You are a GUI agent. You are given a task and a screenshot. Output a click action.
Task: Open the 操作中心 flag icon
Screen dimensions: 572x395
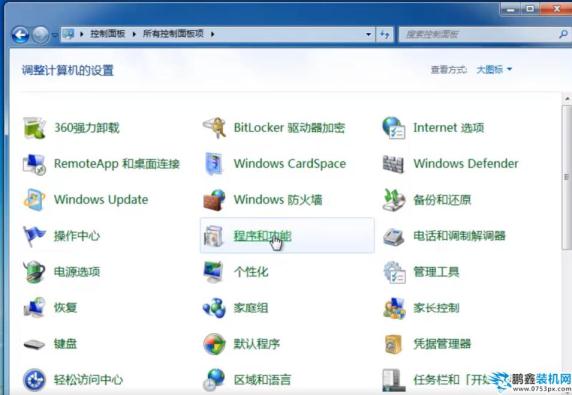(x=34, y=236)
